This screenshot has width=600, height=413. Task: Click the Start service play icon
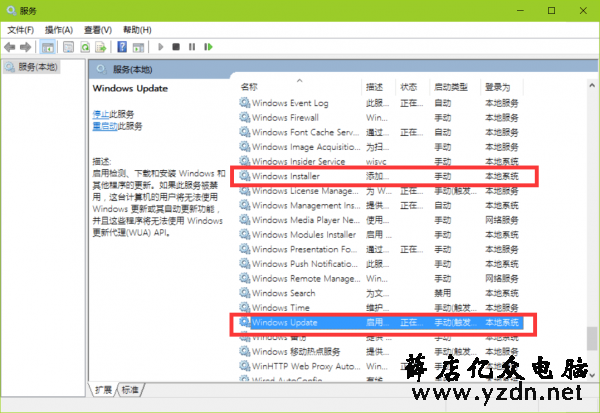[161, 47]
